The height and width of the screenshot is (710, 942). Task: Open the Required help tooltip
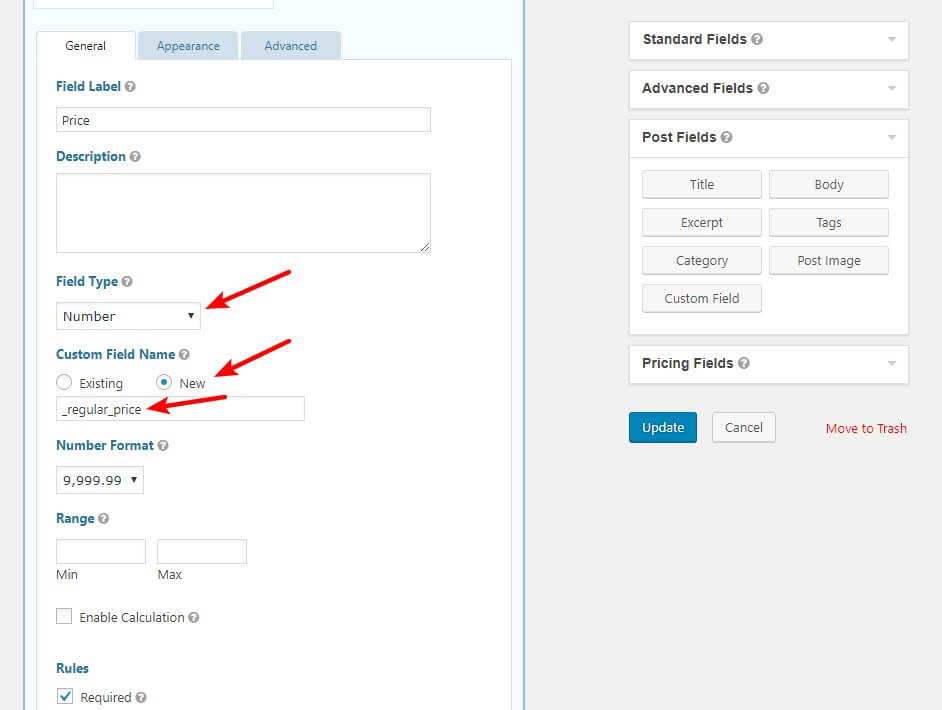(x=143, y=697)
